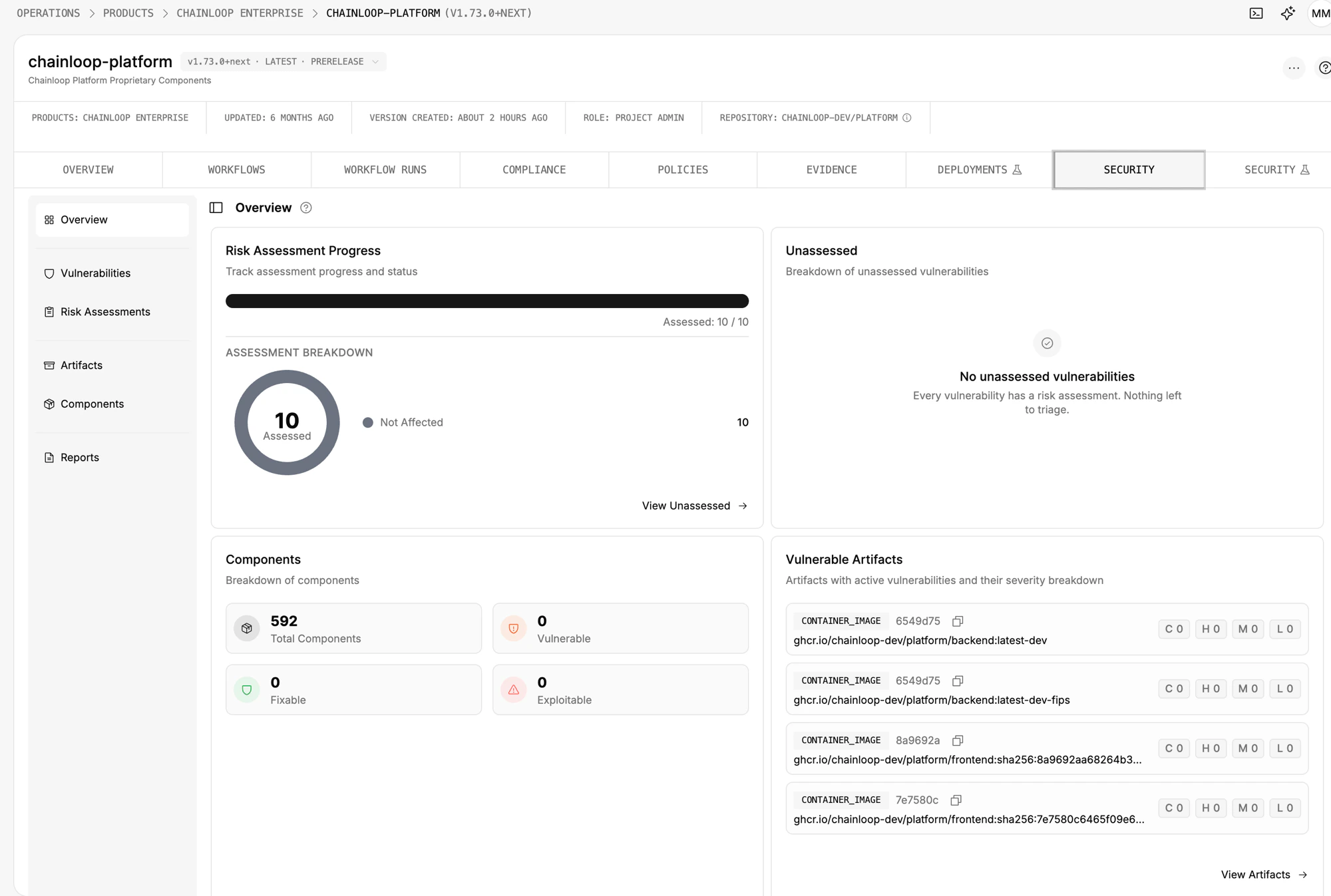Click the 10 Assessed donut chart
The image size is (1331, 896).
[287, 423]
